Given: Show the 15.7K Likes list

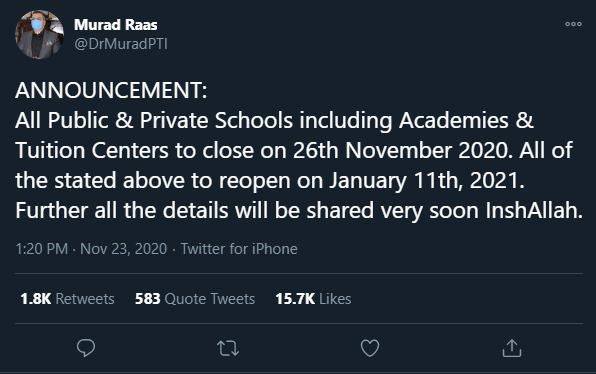Looking at the screenshot, I should [x=313, y=299].
